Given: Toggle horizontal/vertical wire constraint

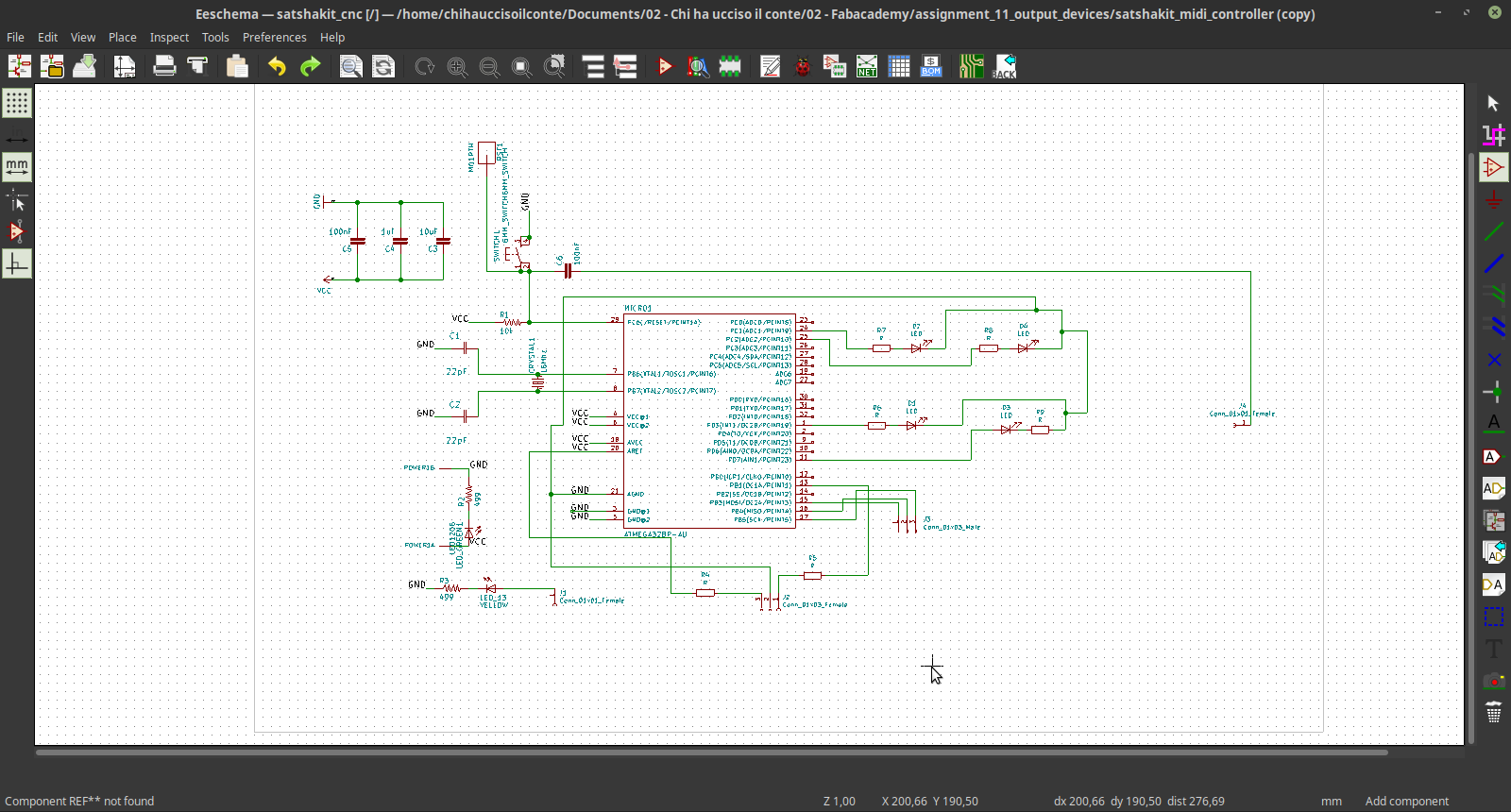Looking at the screenshot, I should 17,263.
